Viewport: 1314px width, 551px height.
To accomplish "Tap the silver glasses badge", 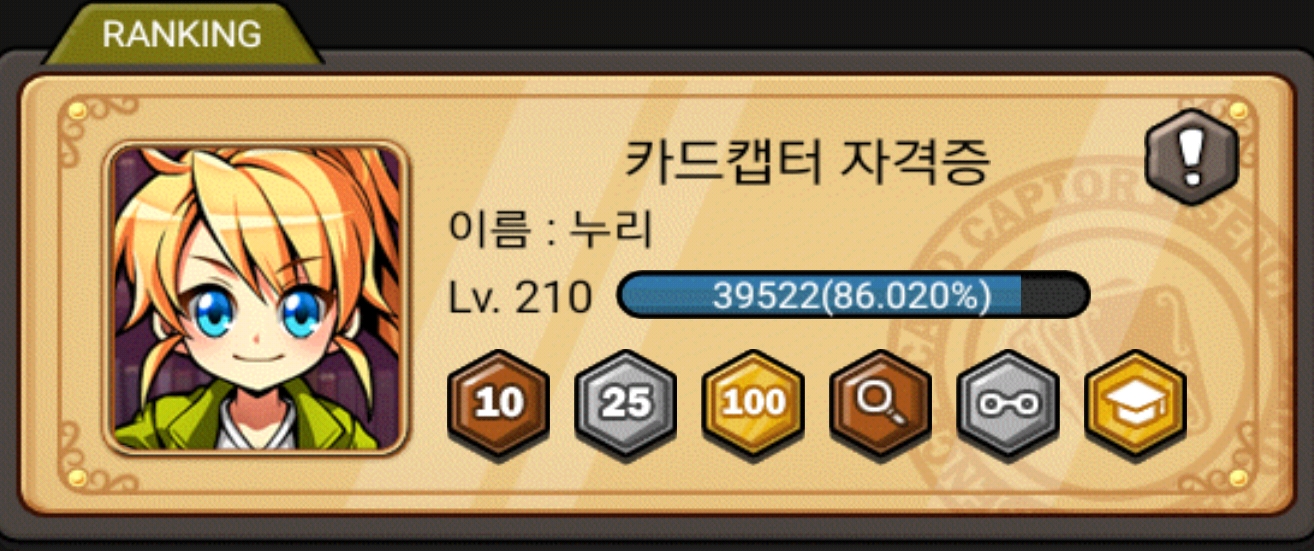I will tap(1008, 403).
